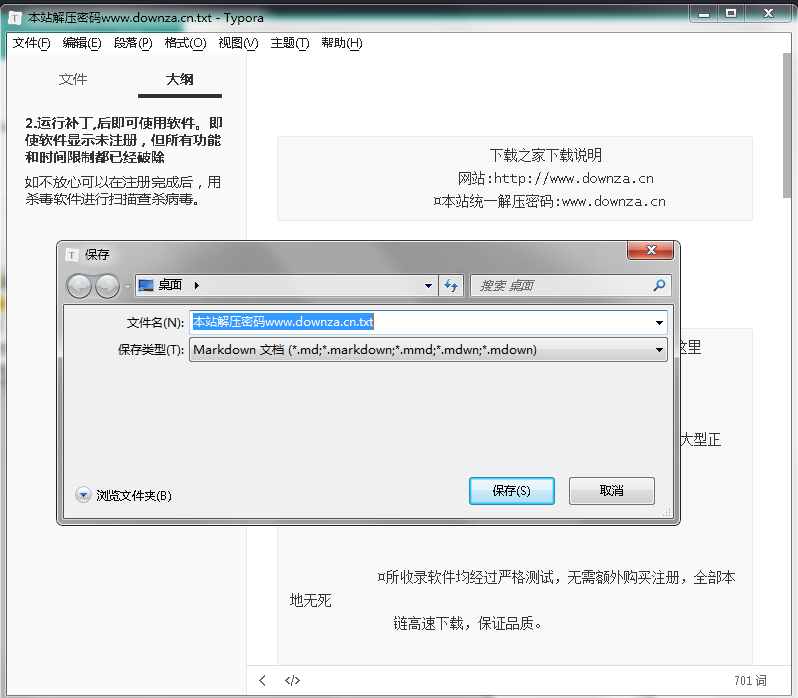Viewport: 798px width, 698px height.
Task: Click the Save (保存) button in the dialog
Action: pyautogui.click(x=511, y=491)
